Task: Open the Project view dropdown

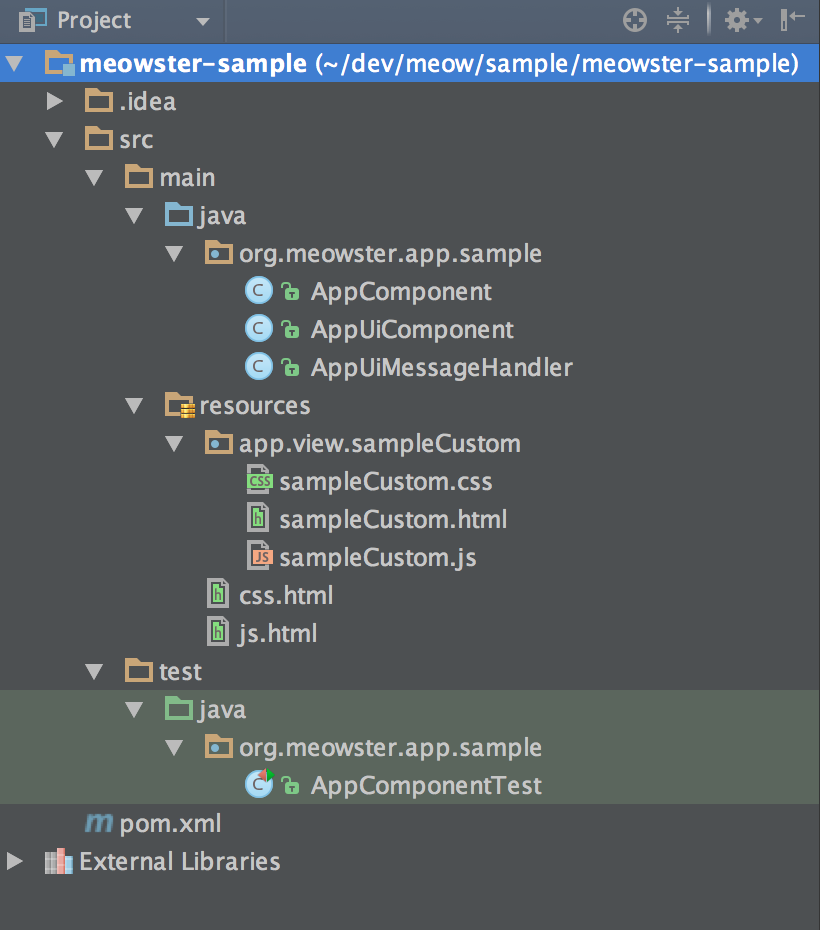Action: pyautogui.click(x=203, y=21)
